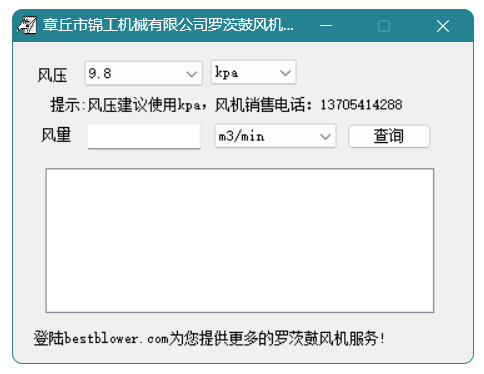This screenshot has height=374, width=484.
Task: Minimize the window
Action: [326, 26]
